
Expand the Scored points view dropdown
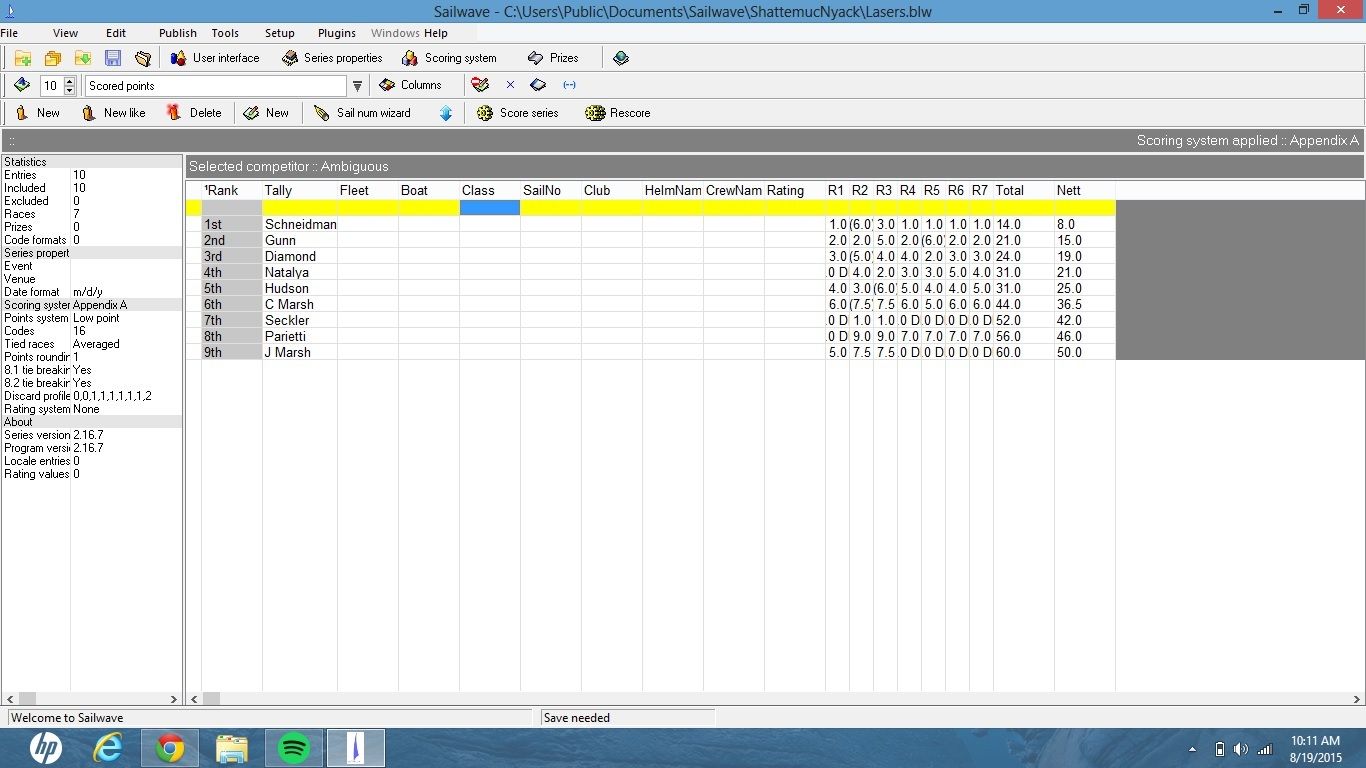pyautogui.click(x=357, y=86)
